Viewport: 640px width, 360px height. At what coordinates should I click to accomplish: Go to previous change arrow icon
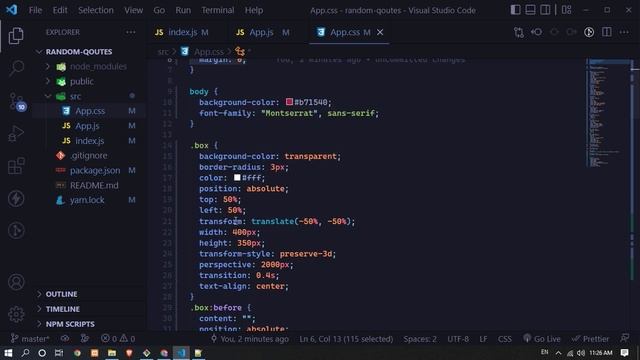point(537,32)
